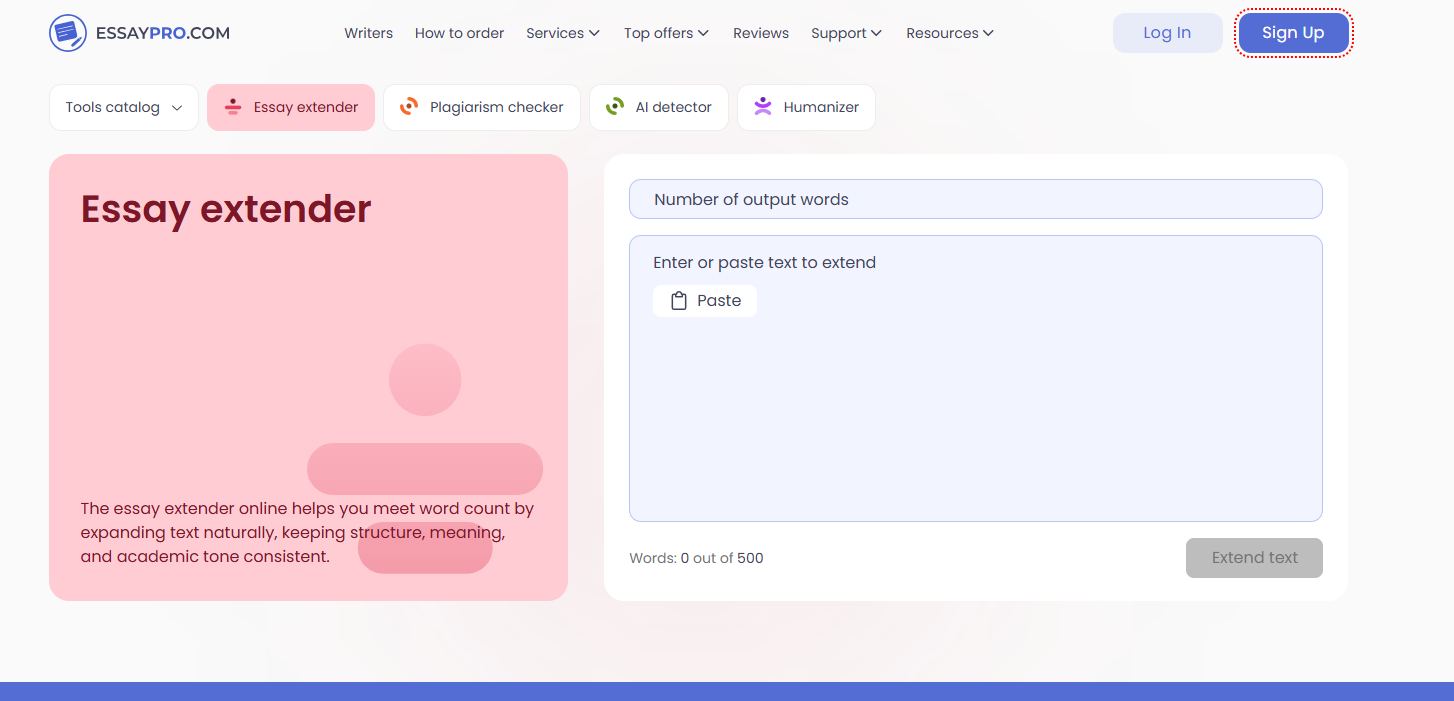Click the ESSAYPRO.COM brand text

coord(163,33)
